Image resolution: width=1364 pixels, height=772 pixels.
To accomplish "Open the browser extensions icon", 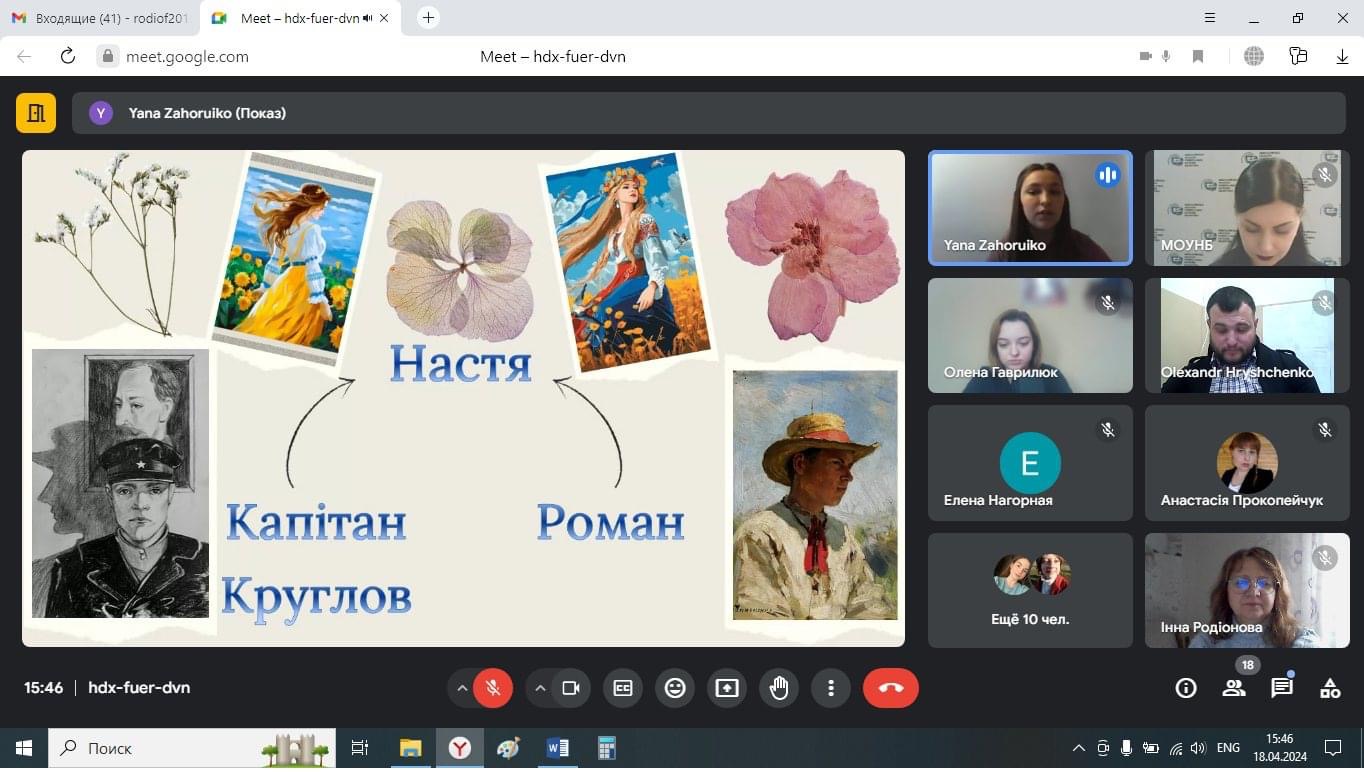I will pyautogui.click(x=1298, y=56).
